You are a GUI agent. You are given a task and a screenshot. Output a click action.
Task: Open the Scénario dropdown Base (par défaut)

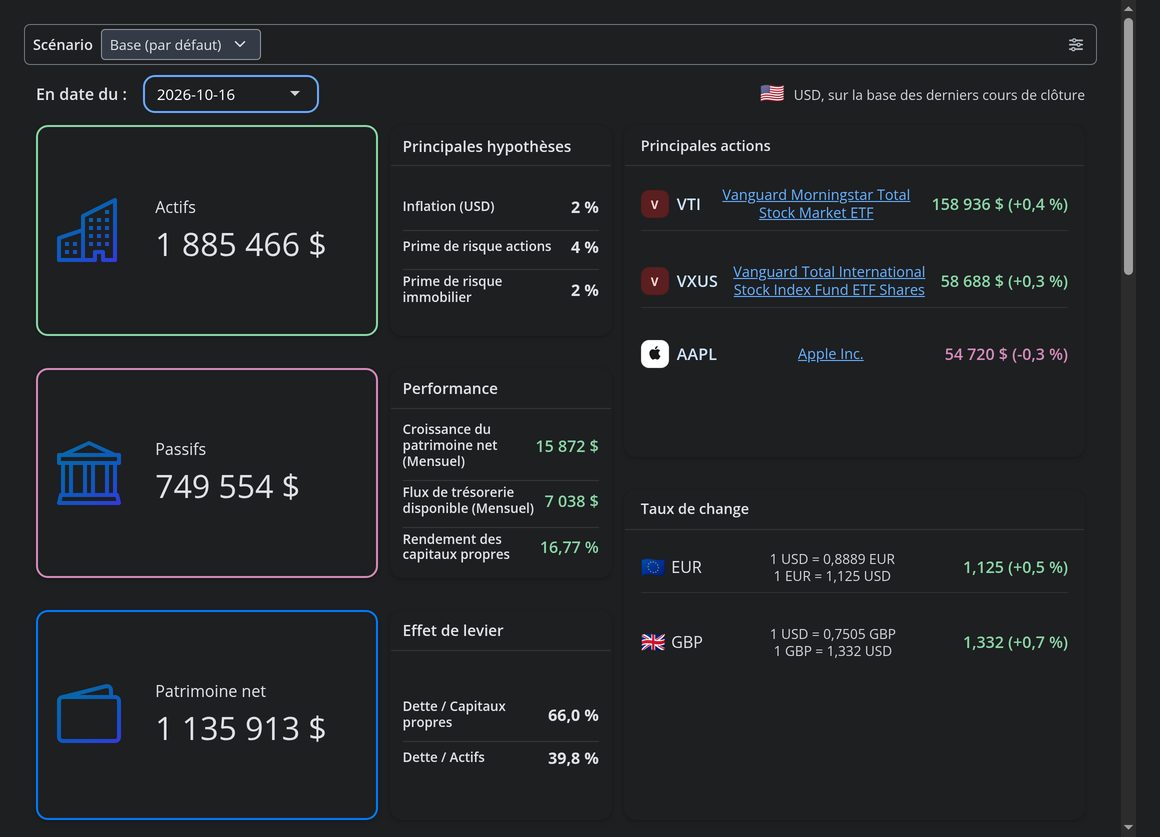(x=181, y=44)
